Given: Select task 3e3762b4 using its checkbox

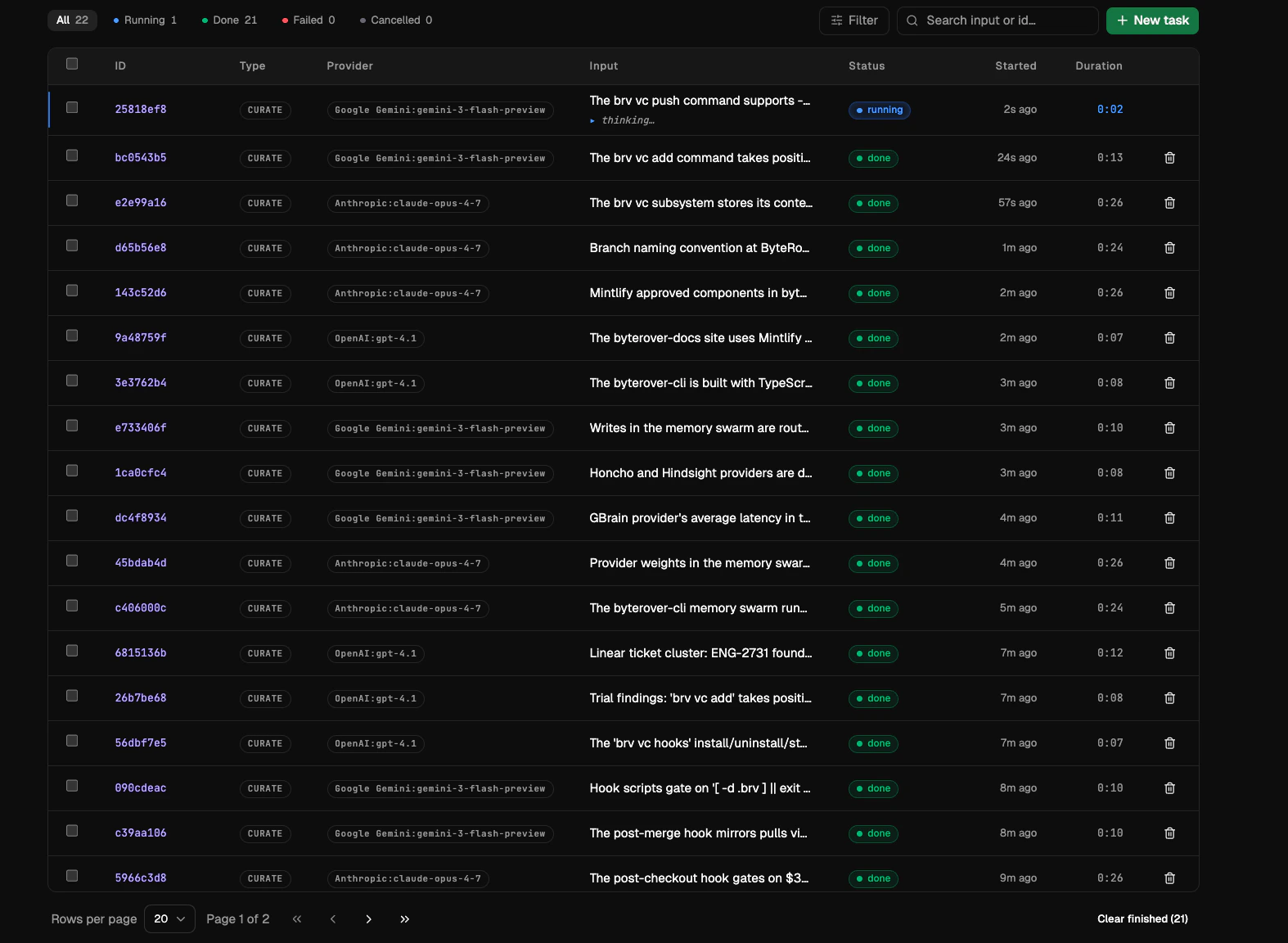Looking at the screenshot, I should click(72, 381).
